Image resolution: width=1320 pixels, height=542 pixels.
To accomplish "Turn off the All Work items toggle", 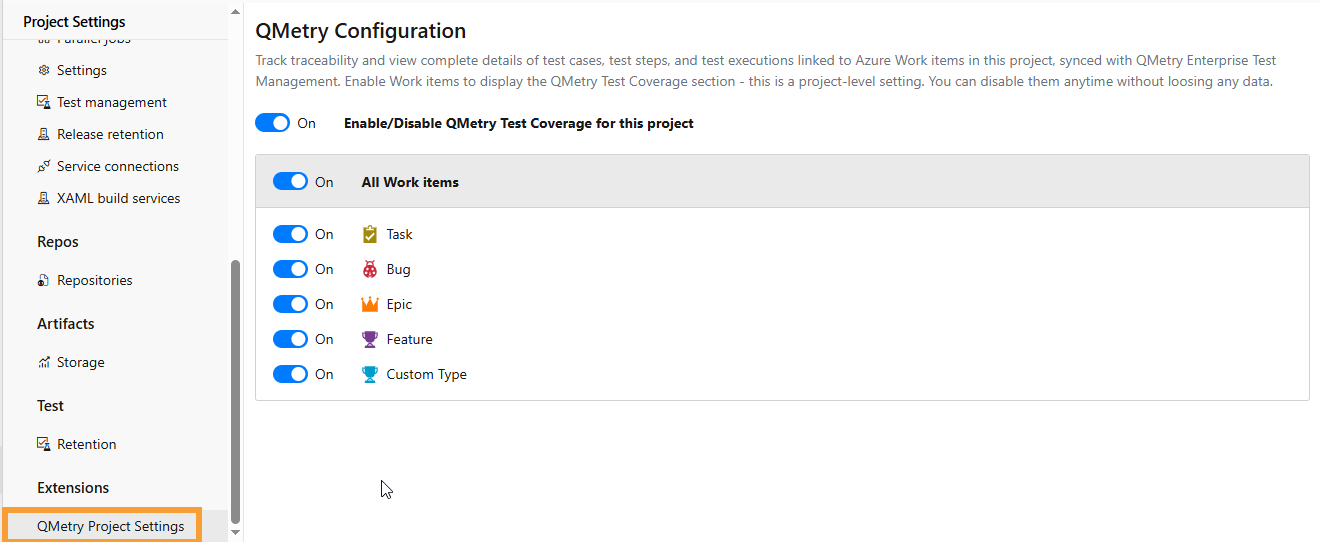I will point(290,182).
